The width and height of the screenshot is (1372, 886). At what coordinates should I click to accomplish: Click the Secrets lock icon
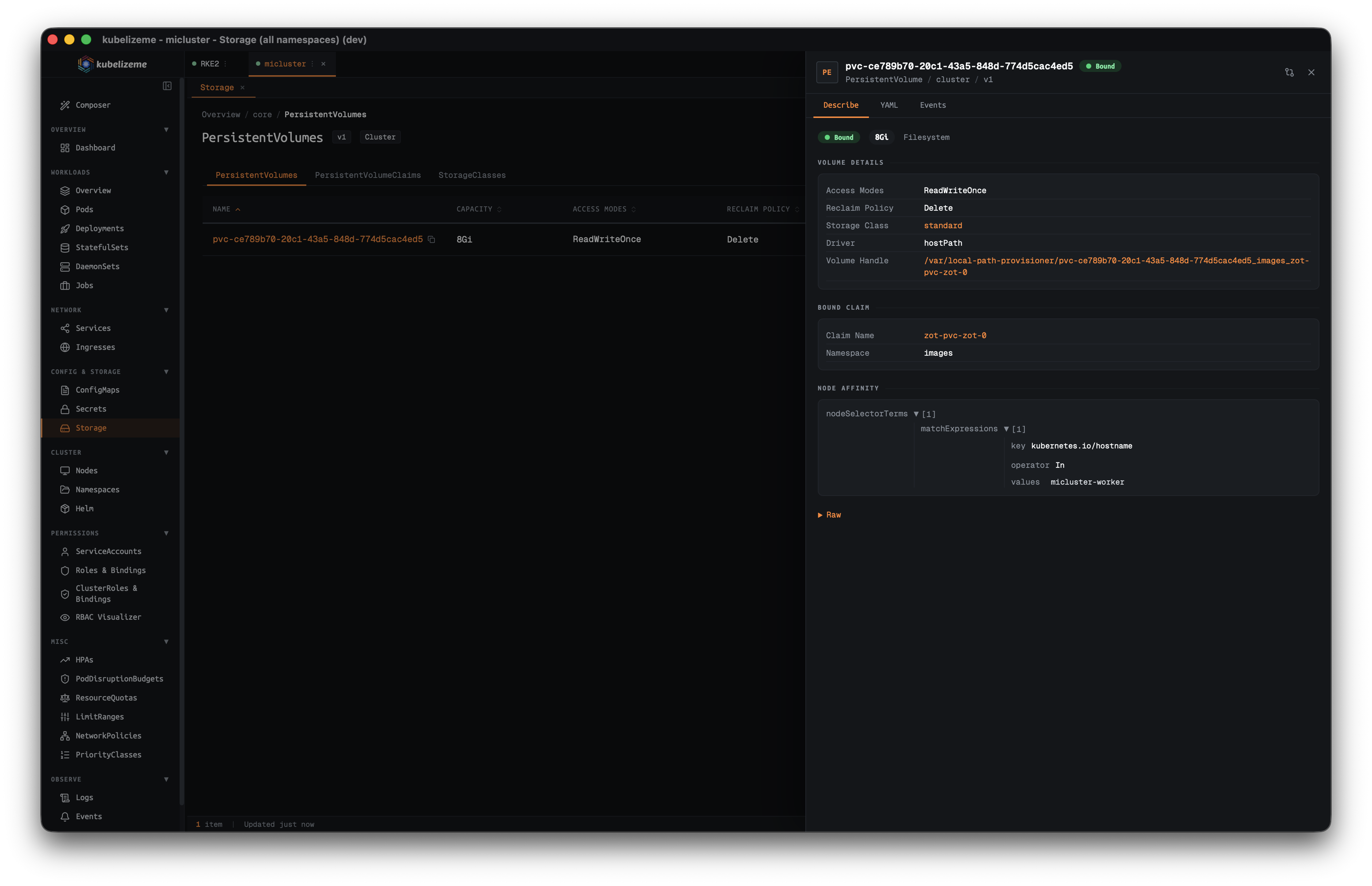tap(65, 409)
